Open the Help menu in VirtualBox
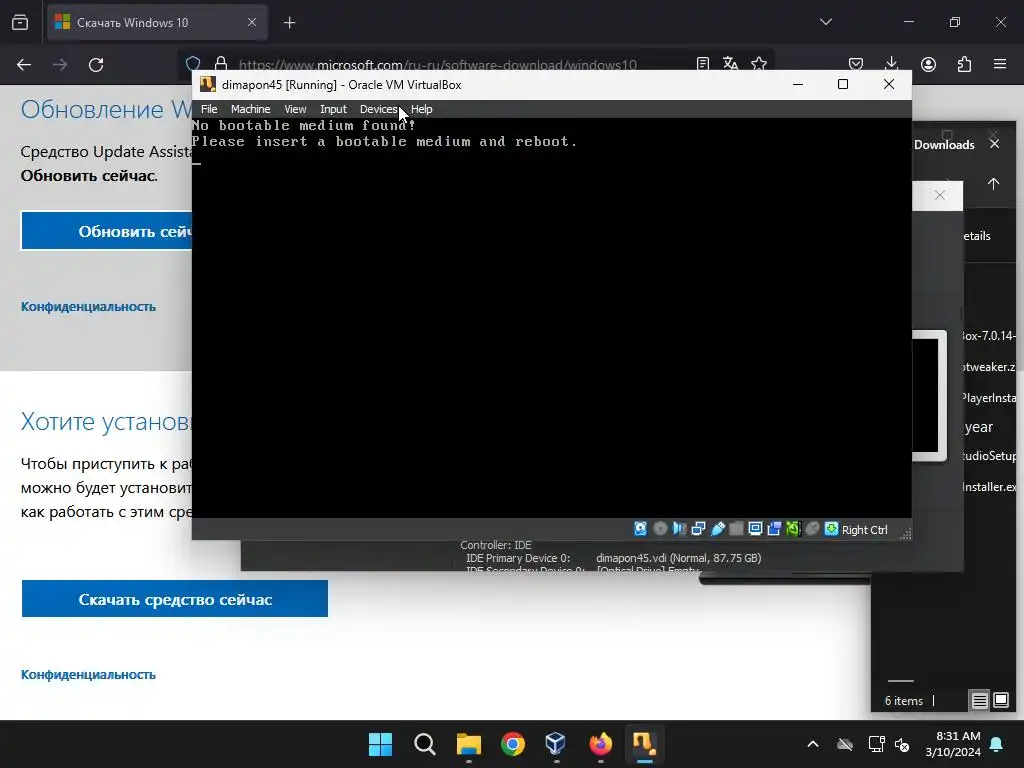This screenshot has height=768, width=1024. (421, 109)
